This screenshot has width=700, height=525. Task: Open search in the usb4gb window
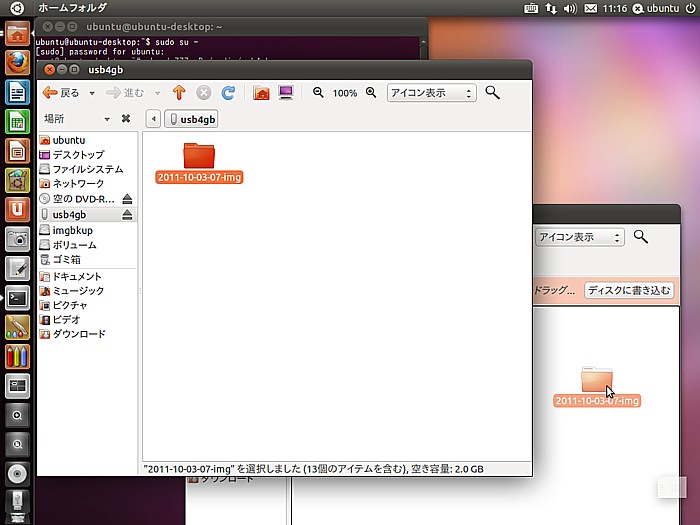492,93
